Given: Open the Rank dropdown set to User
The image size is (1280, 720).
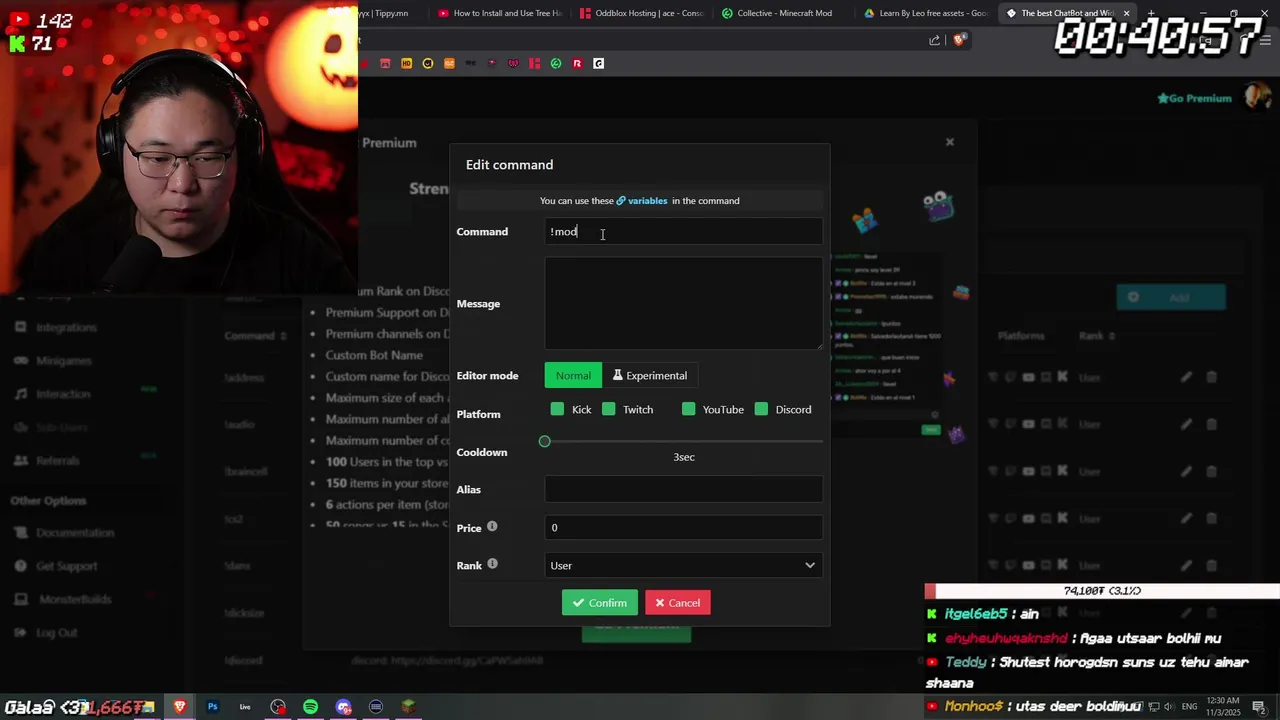Looking at the screenshot, I should (684, 566).
